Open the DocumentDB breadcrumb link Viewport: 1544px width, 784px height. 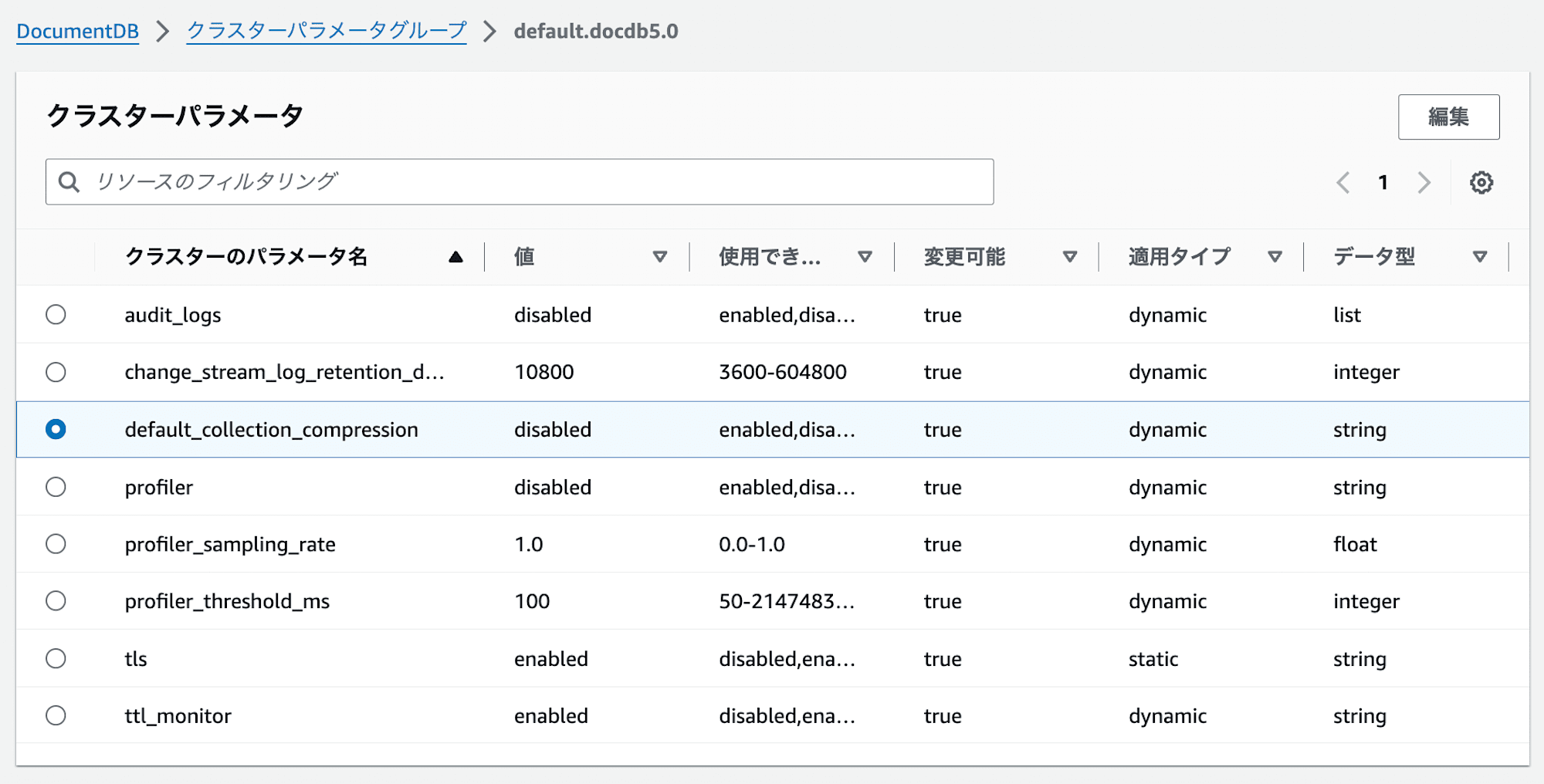point(77,32)
